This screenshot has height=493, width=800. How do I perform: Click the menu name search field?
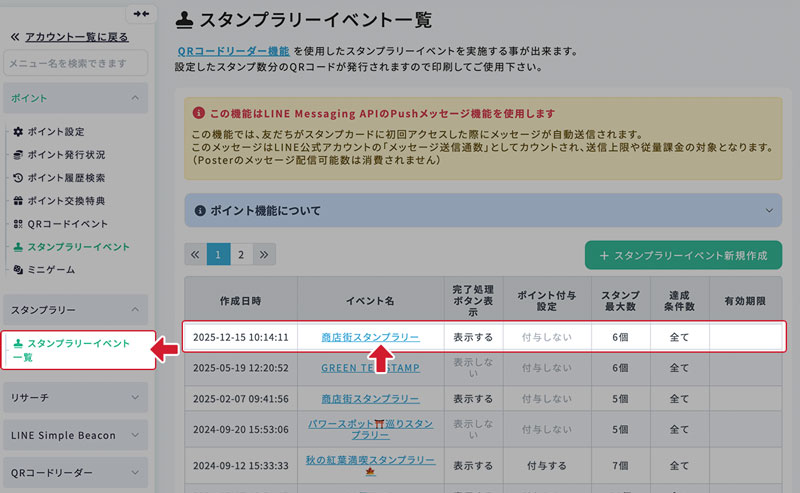75,63
